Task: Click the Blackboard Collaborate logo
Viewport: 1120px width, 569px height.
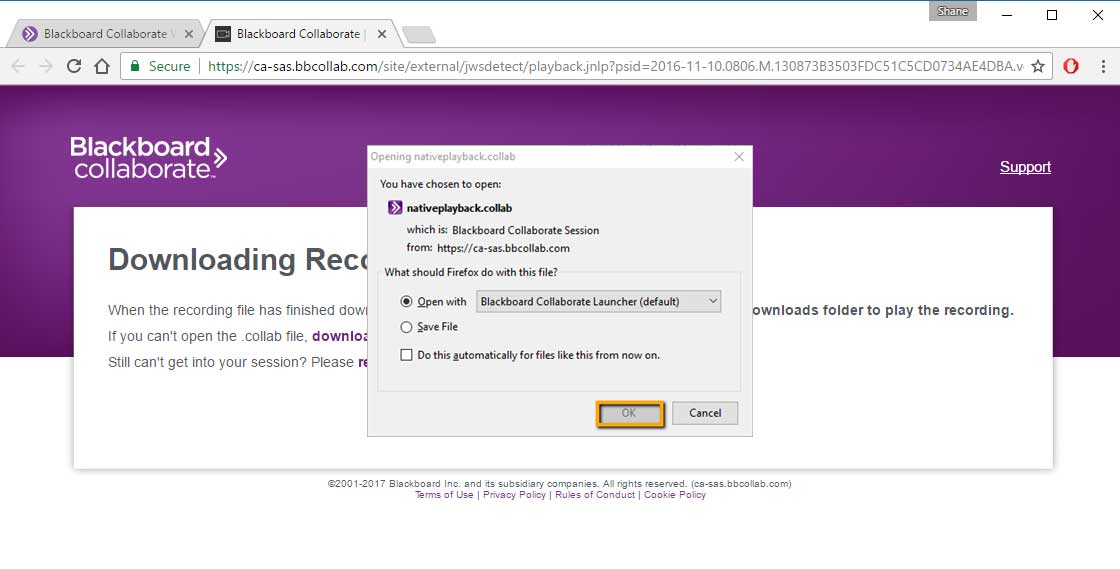Action: tap(149, 157)
